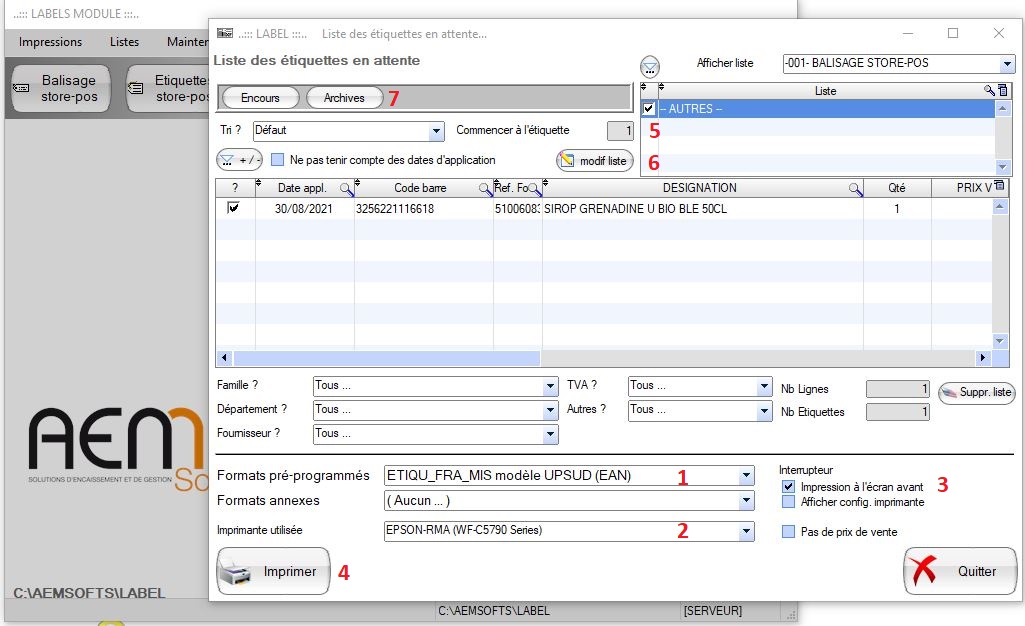Open the Impressions menu

coord(50,42)
